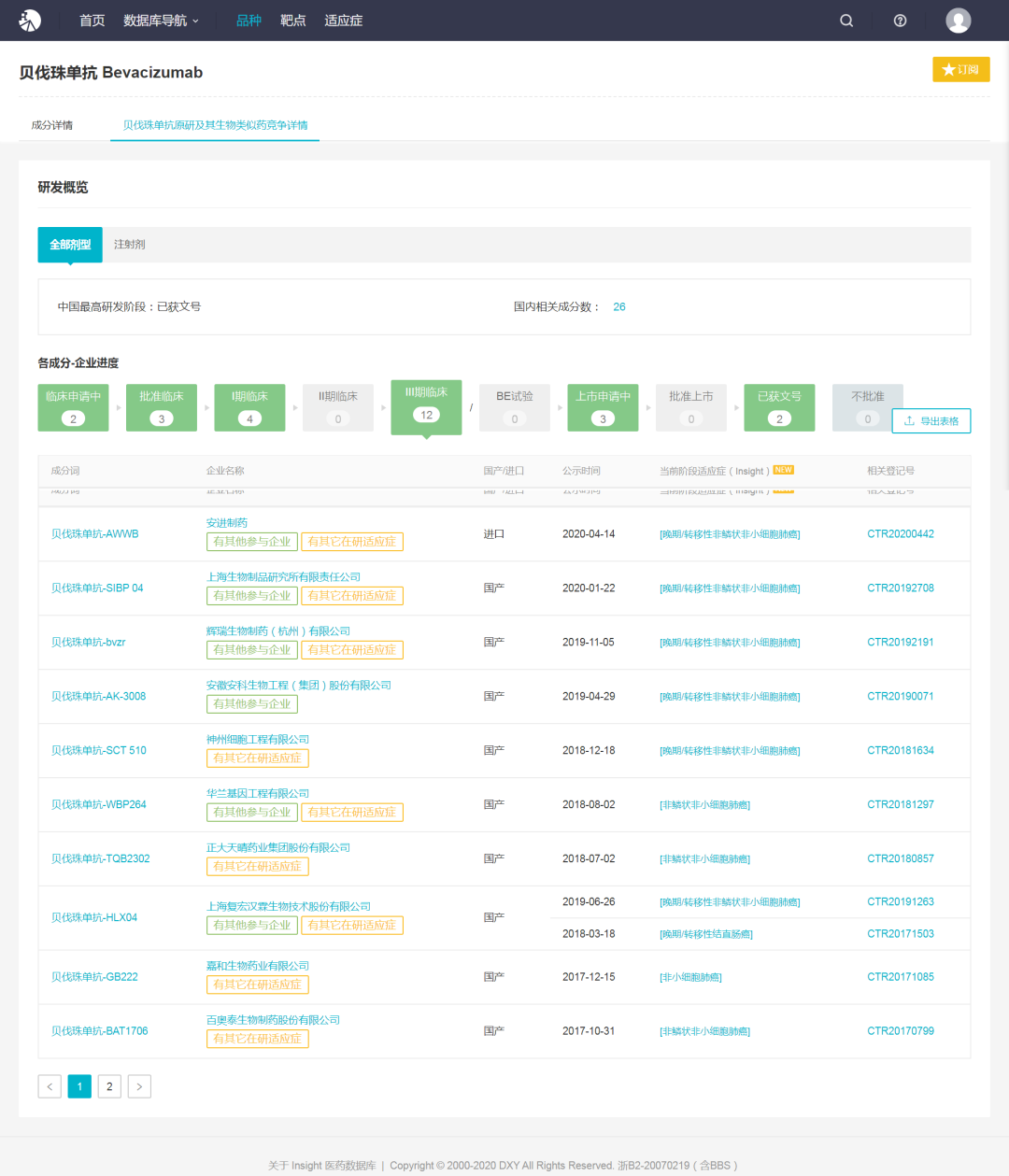1009x1176 pixels.
Task: Open company link 华兰基因工程有限公司
Action: (258, 794)
